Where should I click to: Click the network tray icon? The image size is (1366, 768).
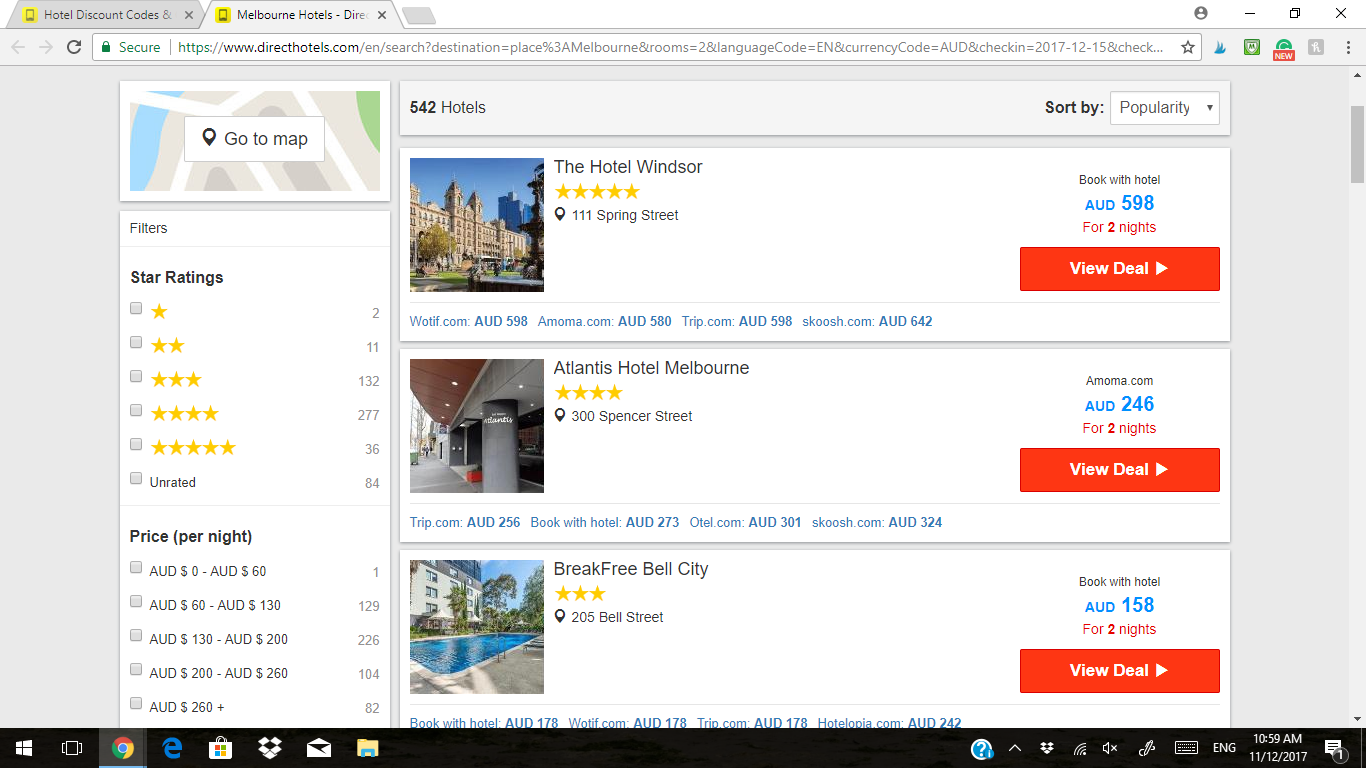click(1080, 748)
